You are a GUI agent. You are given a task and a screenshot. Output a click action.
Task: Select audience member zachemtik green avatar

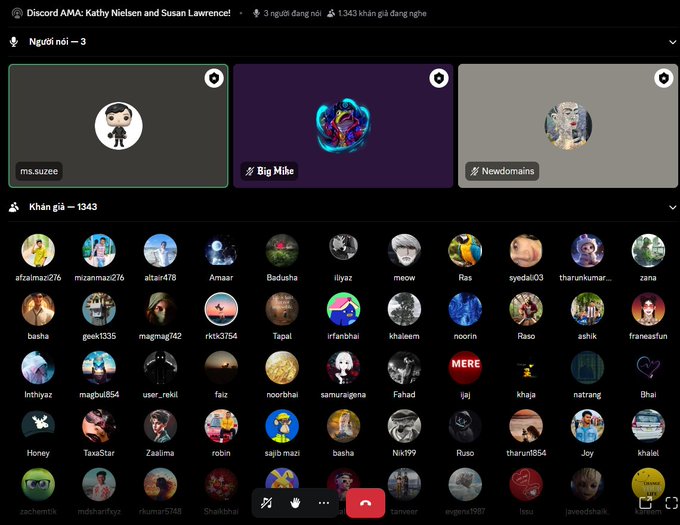(x=38, y=485)
